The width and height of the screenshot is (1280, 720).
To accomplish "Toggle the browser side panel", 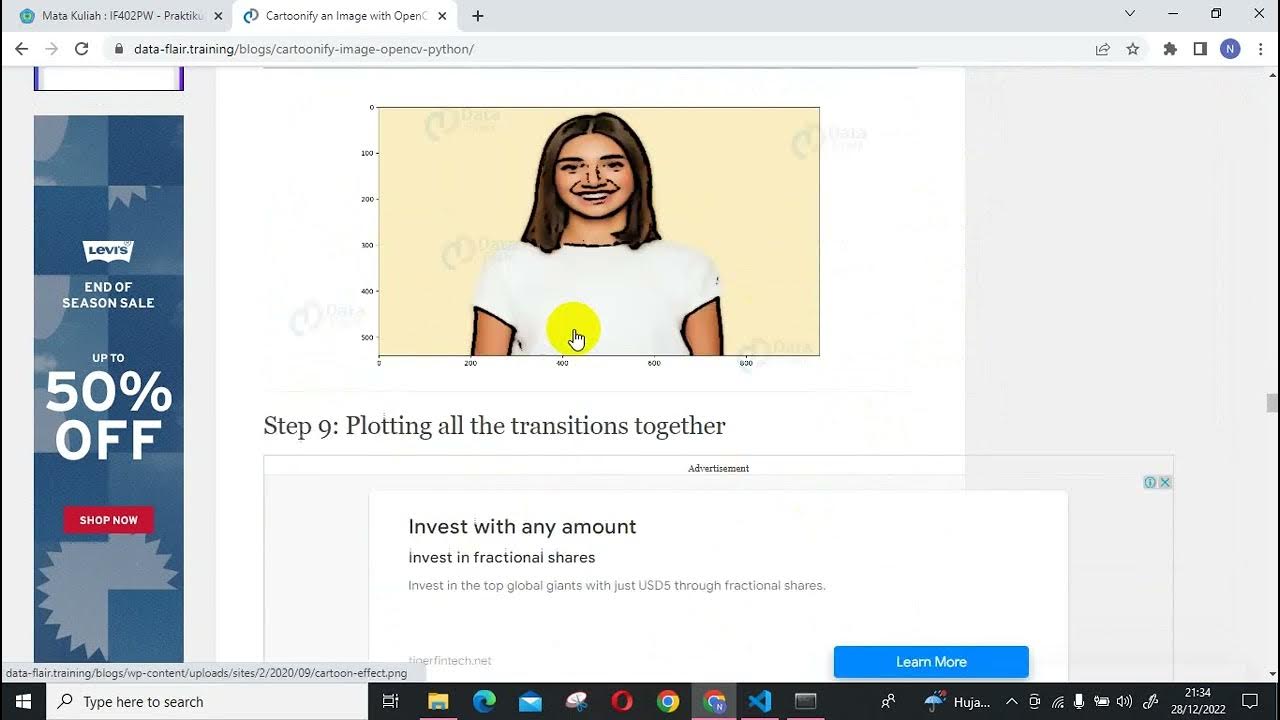I will (1200, 49).
